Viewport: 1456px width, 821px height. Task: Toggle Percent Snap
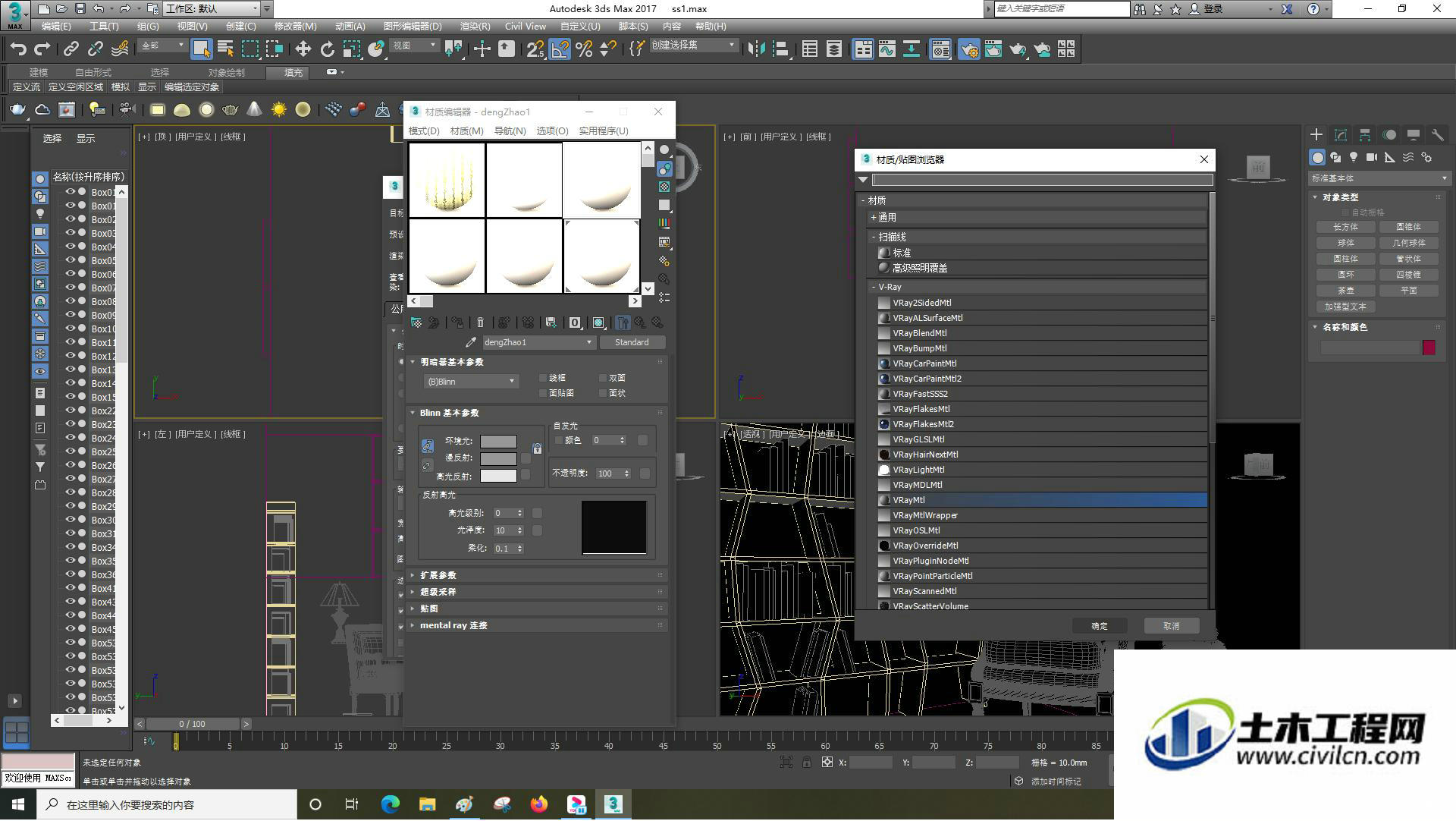[x=584, y=49]
